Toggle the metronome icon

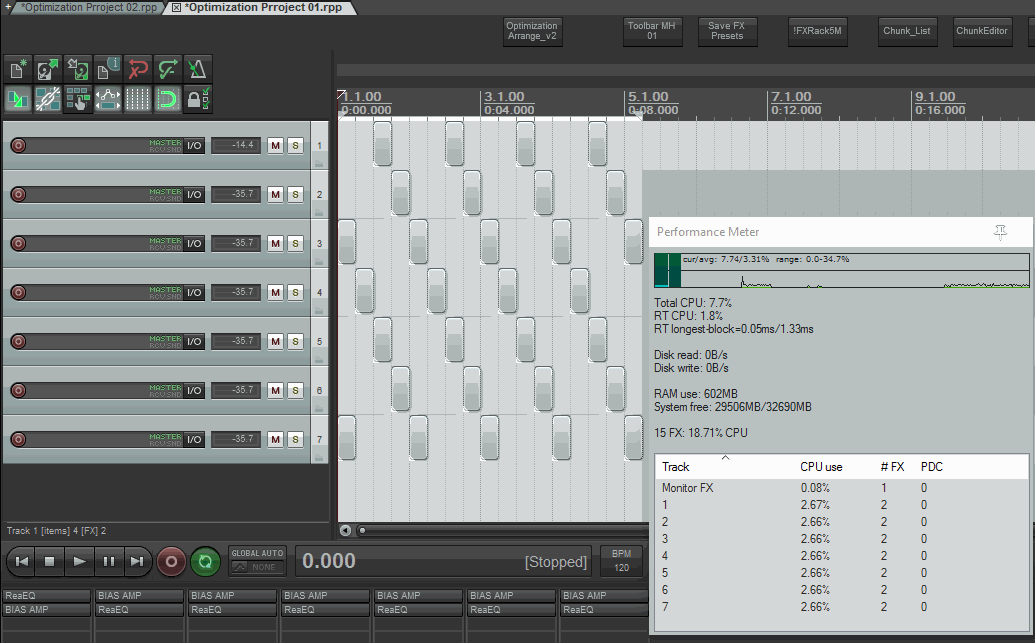click(x=198, y=69)
